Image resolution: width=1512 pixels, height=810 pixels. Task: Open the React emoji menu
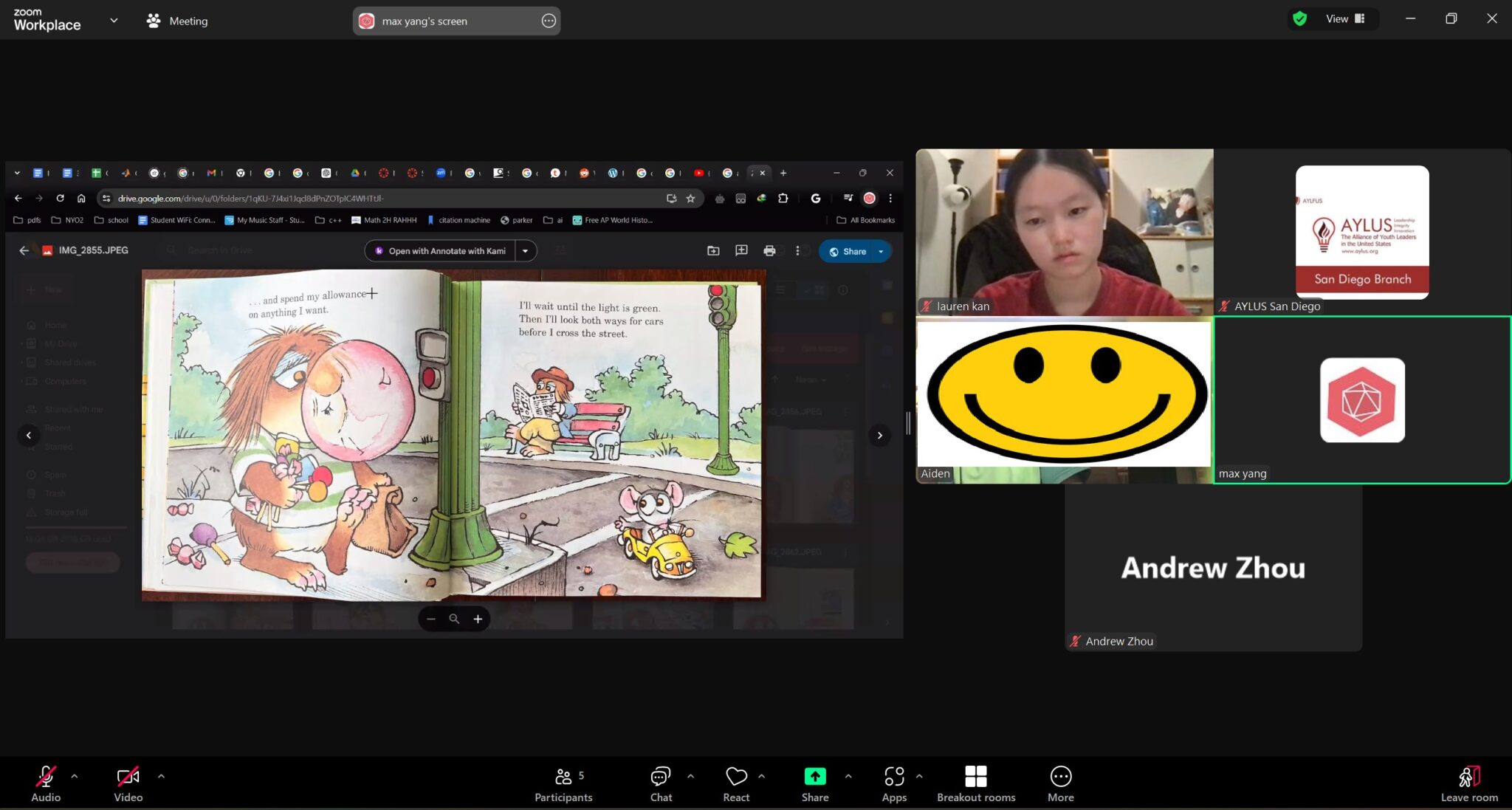736,784
